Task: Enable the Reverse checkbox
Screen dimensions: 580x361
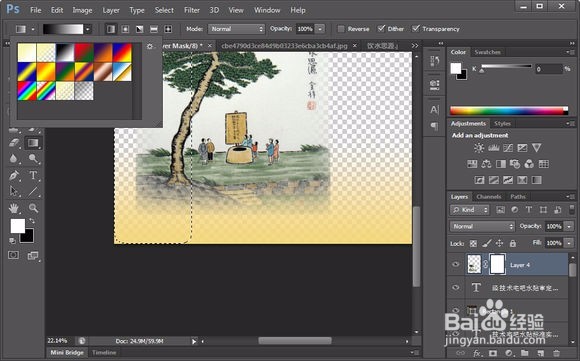Action: (341, 29)
